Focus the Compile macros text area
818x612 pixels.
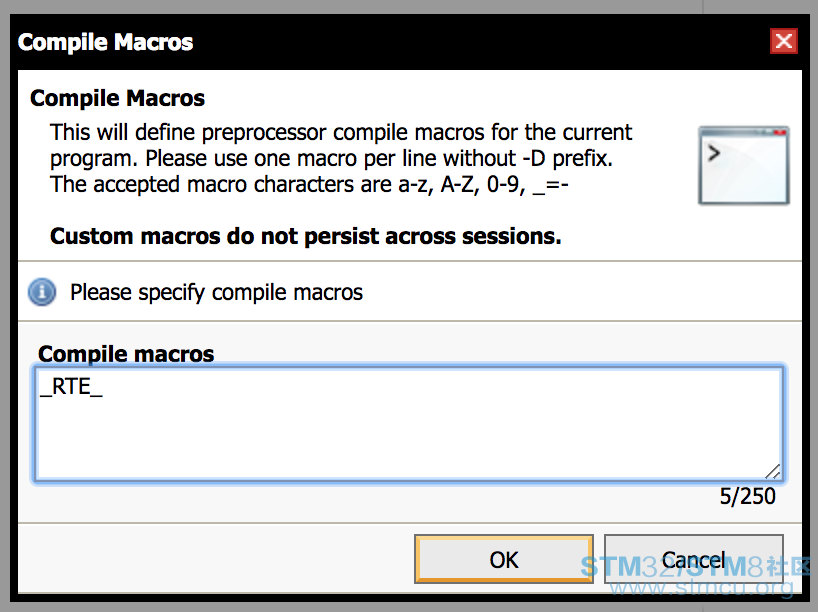click(410, 424)
